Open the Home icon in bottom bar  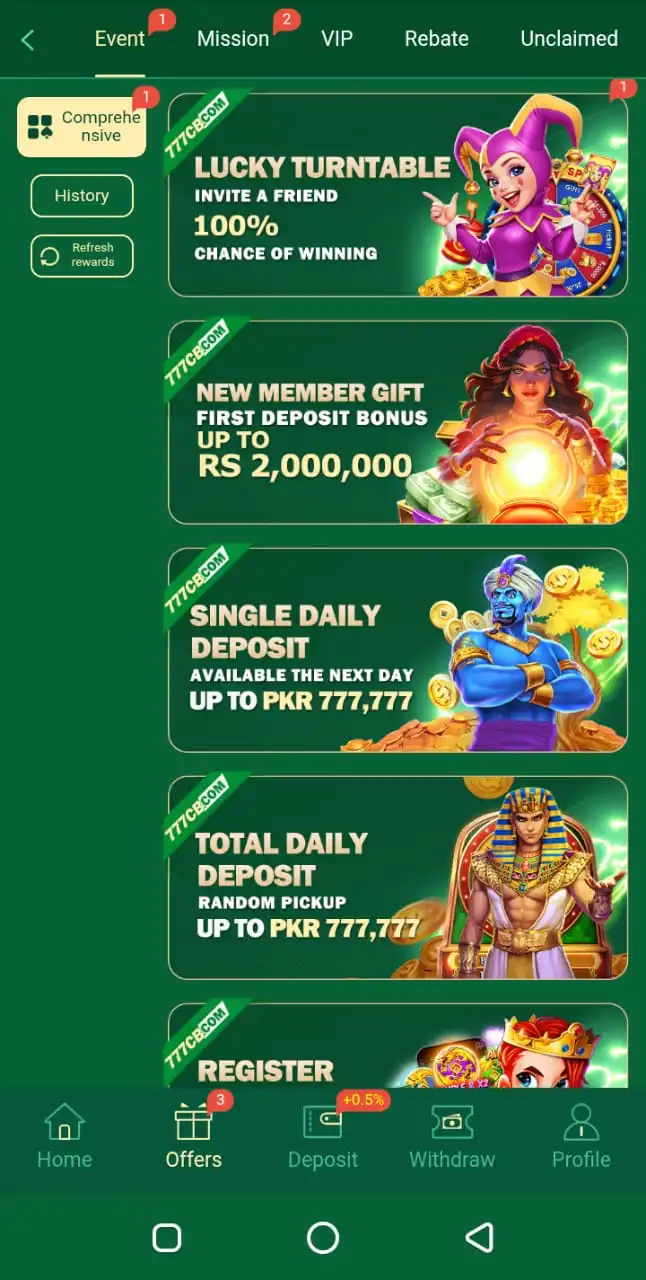coord(64,1122)
